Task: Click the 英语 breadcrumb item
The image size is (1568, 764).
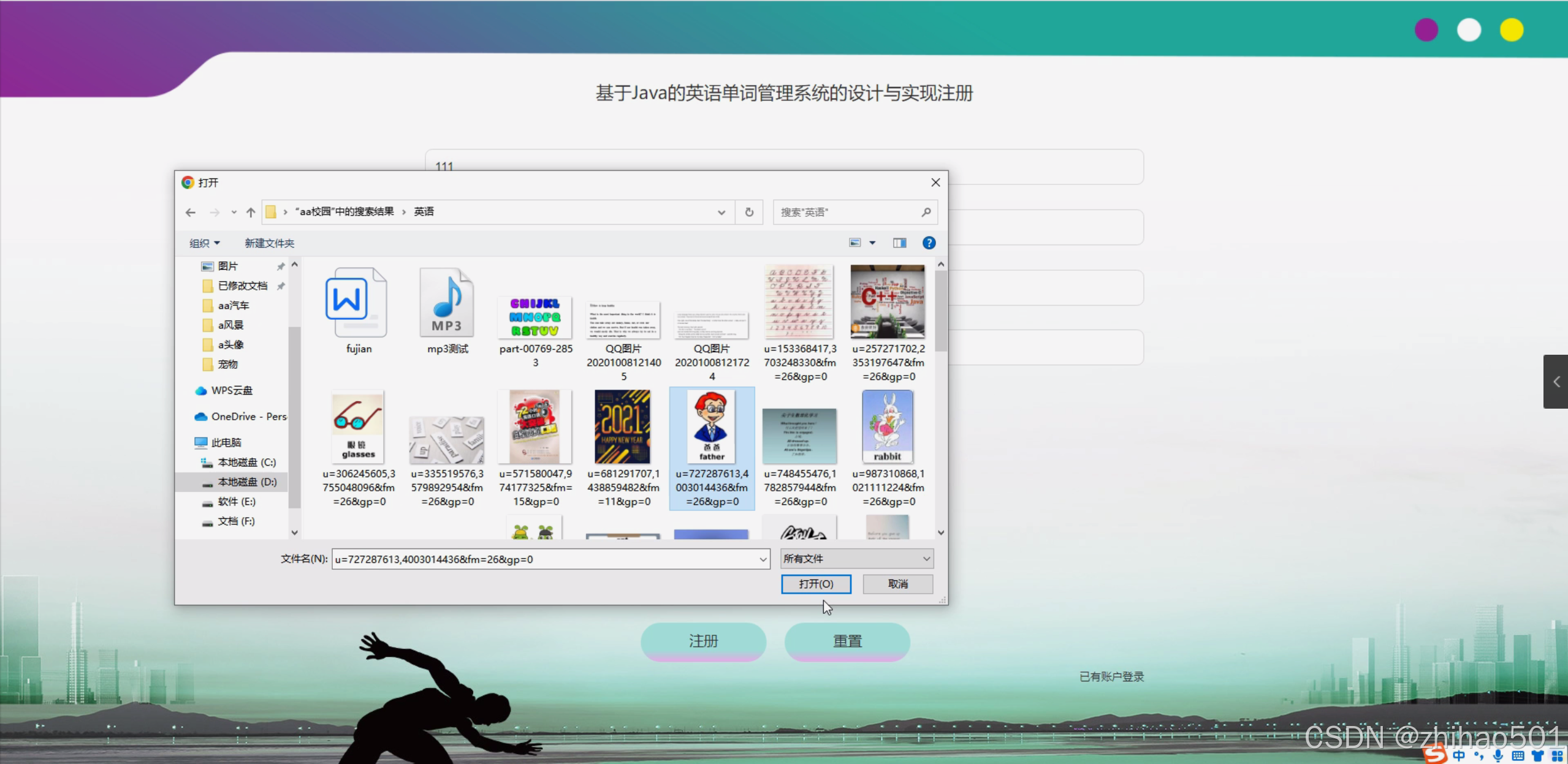Action: [x=424, y=211]
